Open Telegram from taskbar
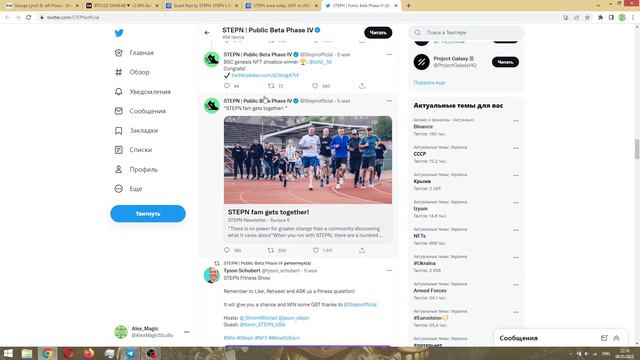640x360 pixels. tap(130, 353)
